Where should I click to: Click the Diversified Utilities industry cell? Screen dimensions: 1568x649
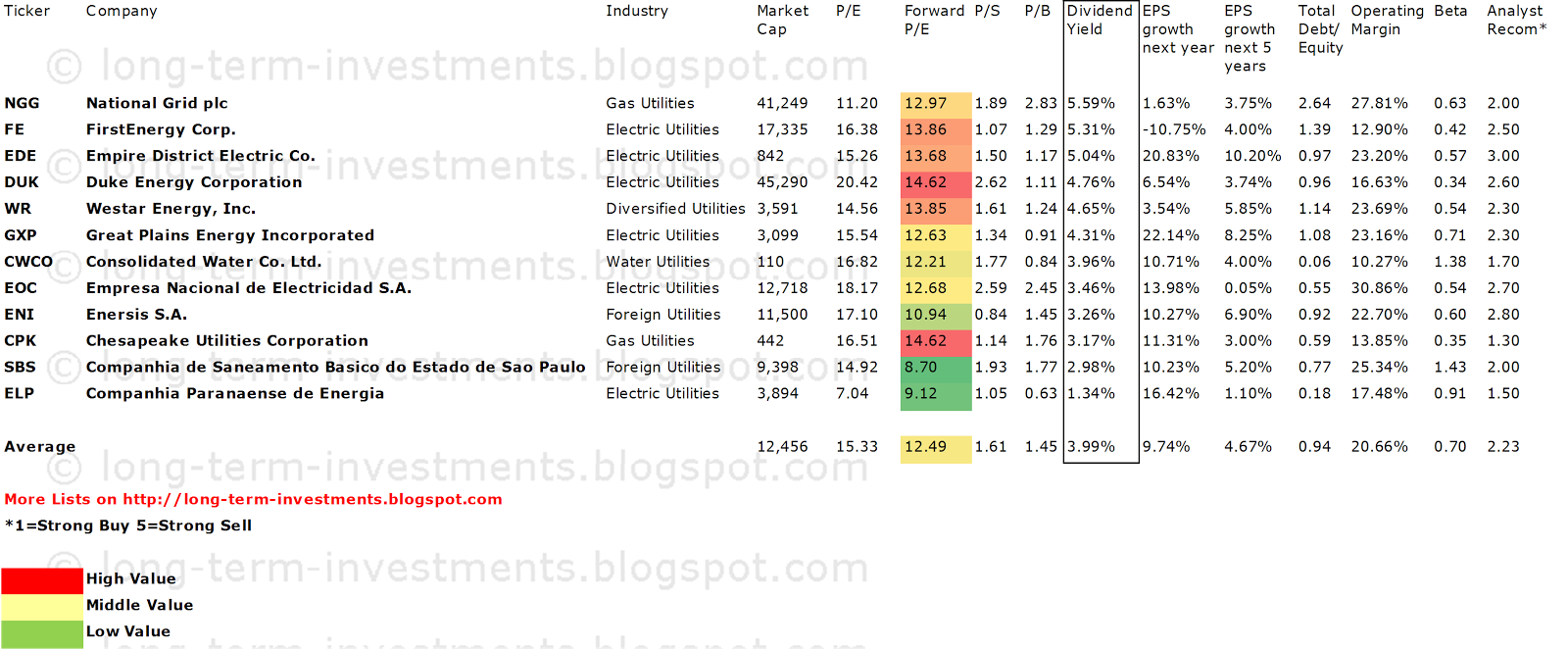pos(675,209)
